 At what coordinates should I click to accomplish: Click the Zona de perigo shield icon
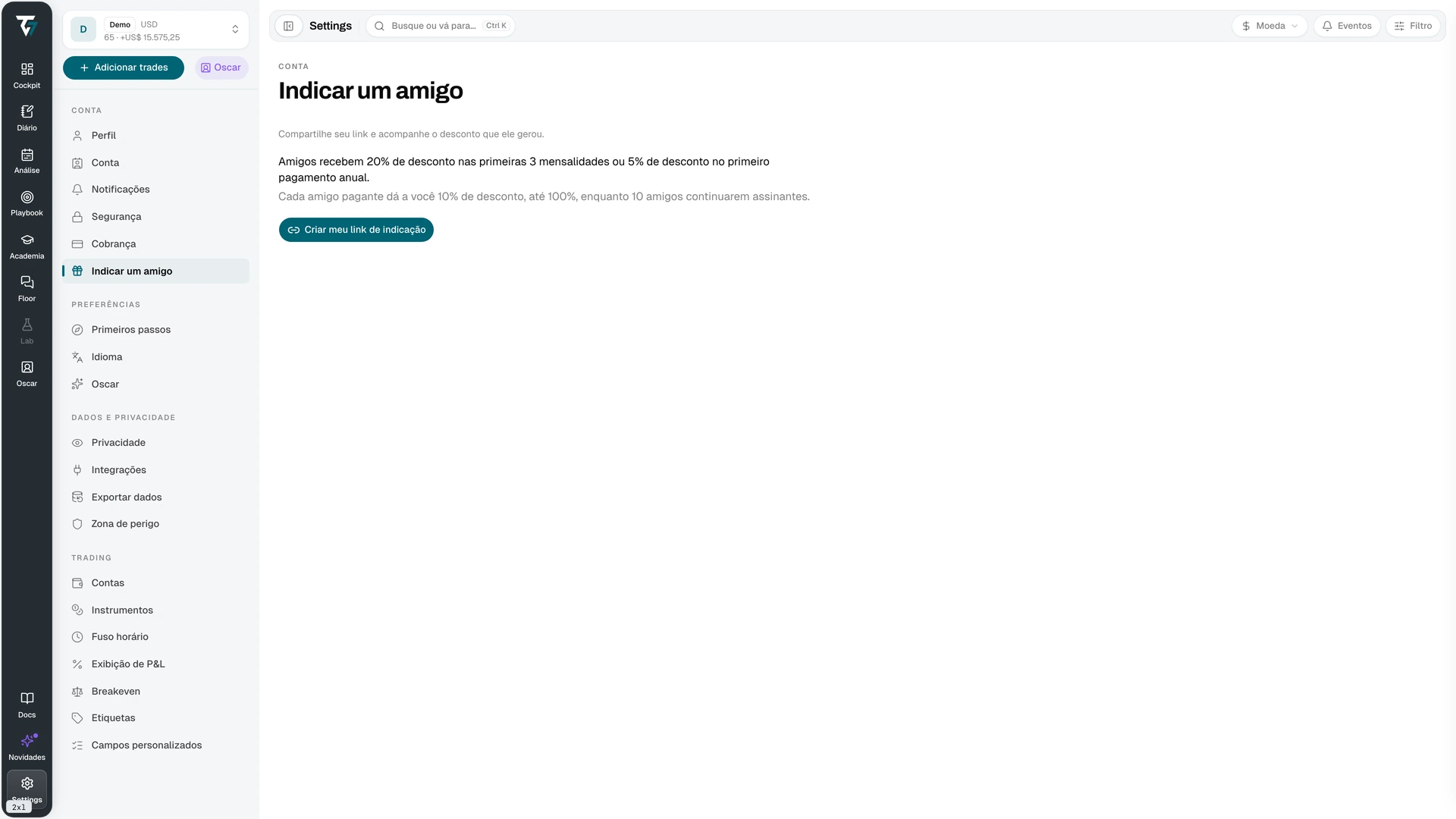tap(77, 524)
